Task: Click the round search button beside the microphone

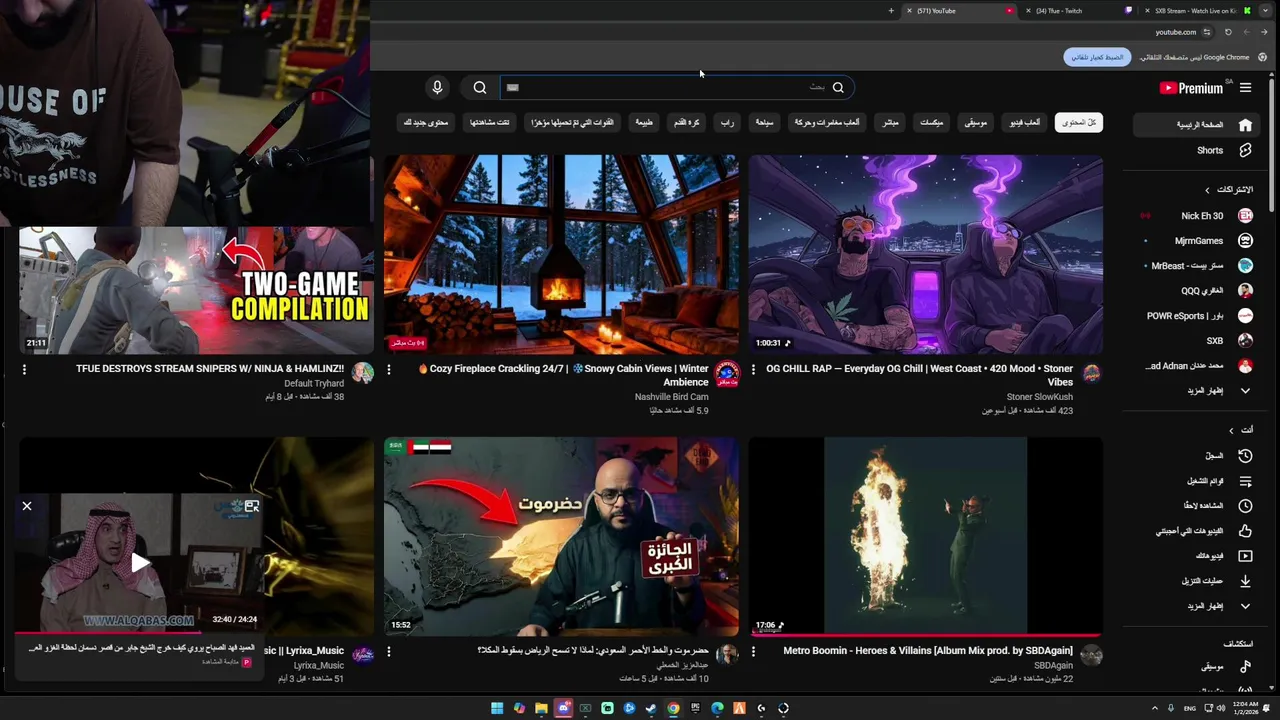Action: pos(480,88)
